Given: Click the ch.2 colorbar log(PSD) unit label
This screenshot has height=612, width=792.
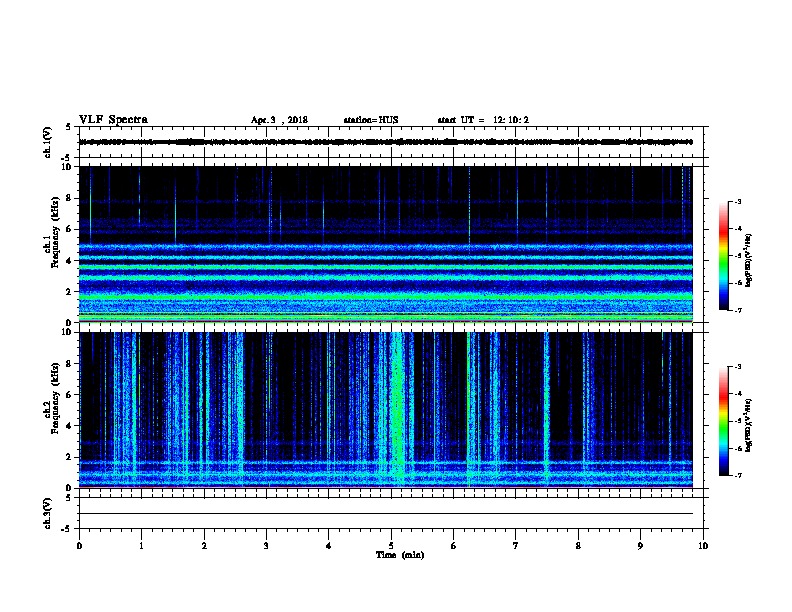Looking at the screenshot, I should (748, 426).
